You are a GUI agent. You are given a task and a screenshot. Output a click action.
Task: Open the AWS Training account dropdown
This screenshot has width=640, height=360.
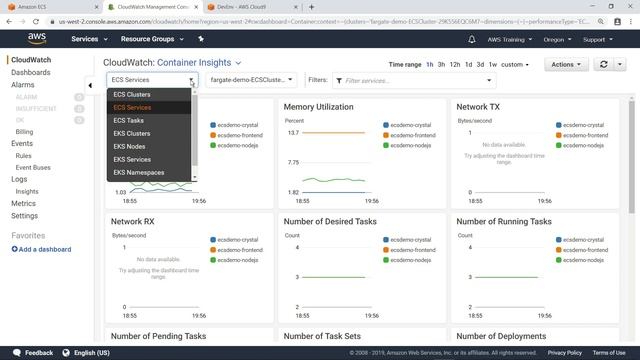coord(510,40)
